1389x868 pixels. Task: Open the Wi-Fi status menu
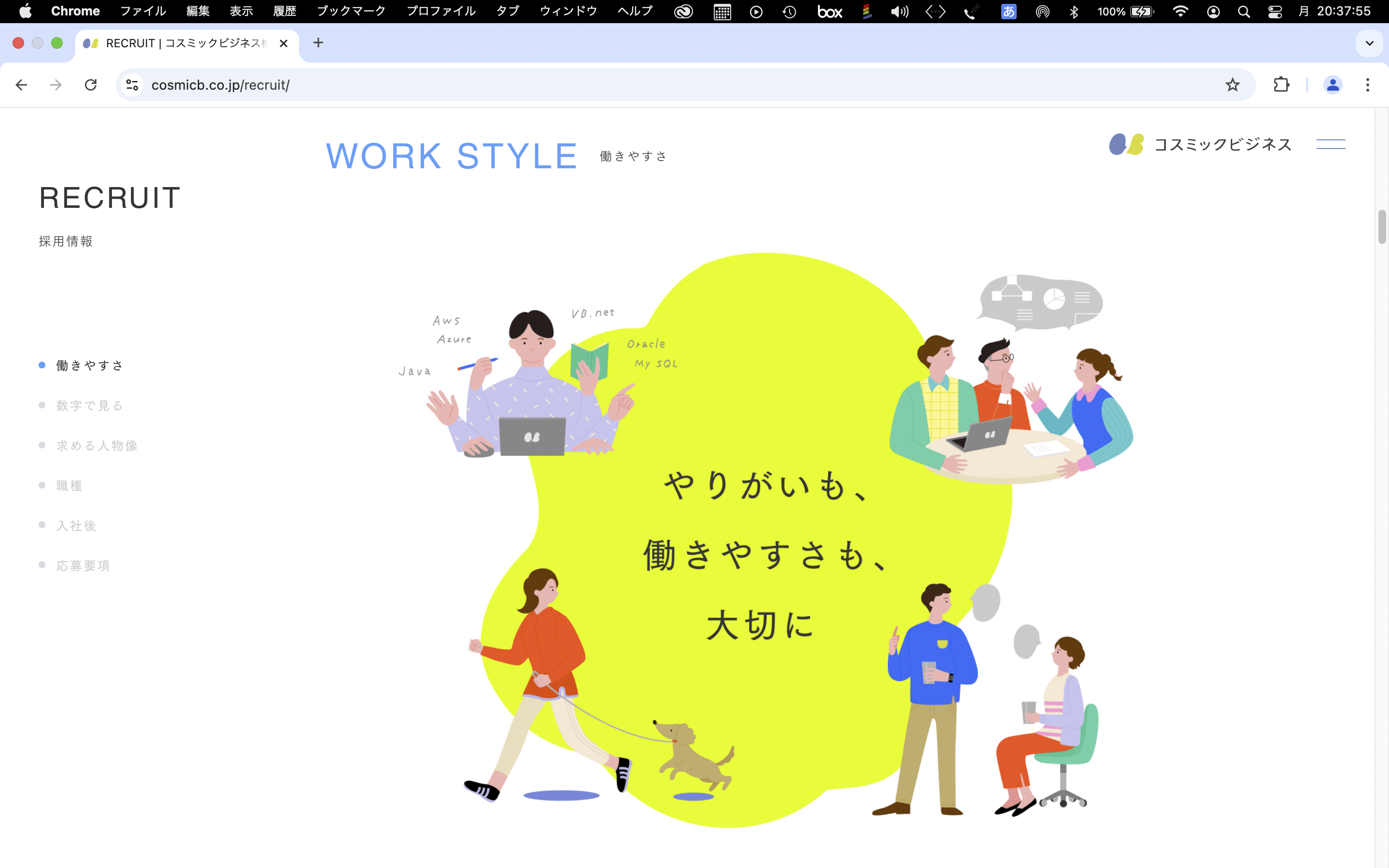1180,12
